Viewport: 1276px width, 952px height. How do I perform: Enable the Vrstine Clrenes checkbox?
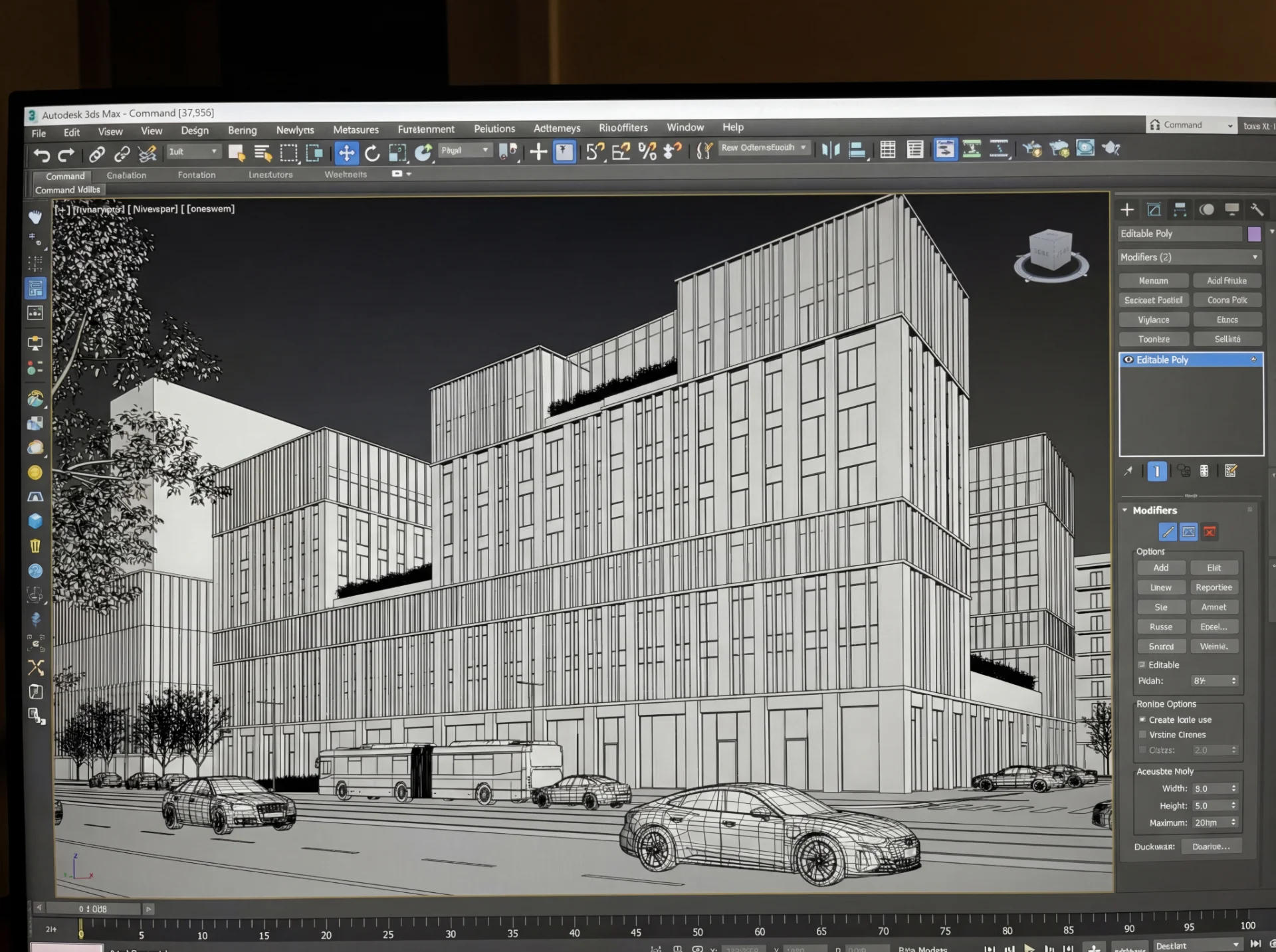pyautogui.click(x=1143, y=735)
